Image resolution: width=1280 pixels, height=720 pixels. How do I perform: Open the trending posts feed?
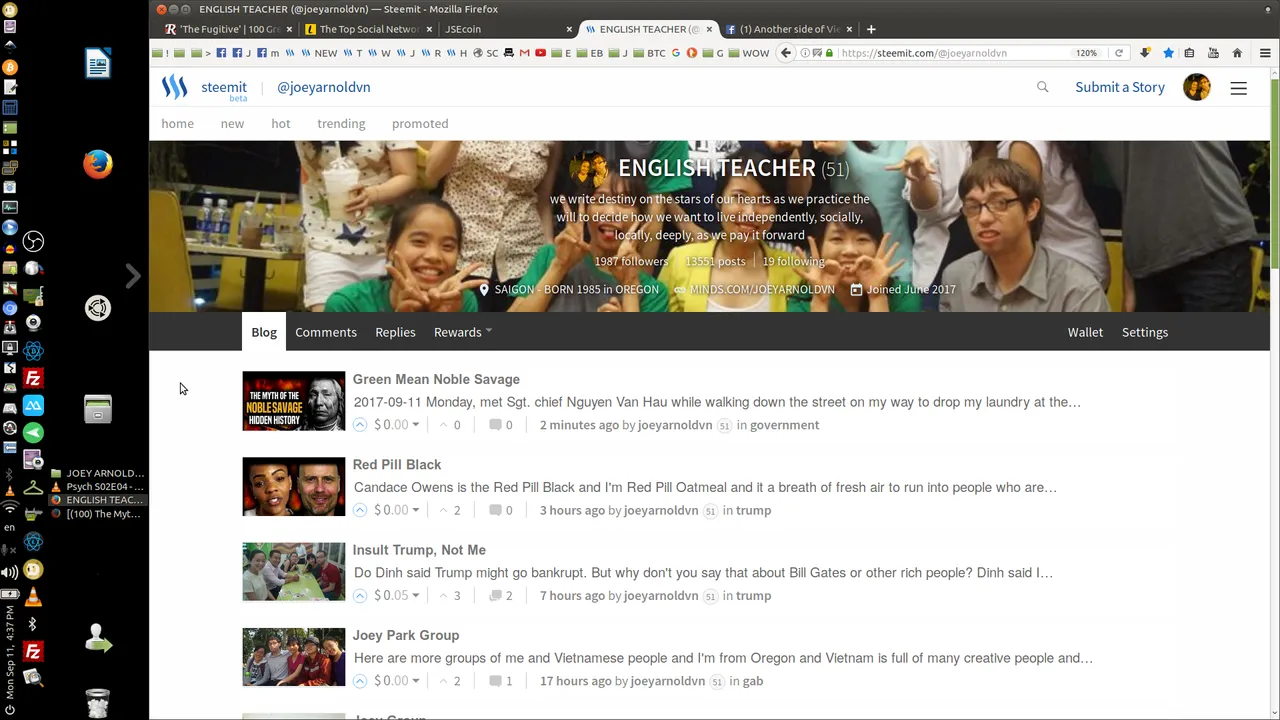coord(341,124)
